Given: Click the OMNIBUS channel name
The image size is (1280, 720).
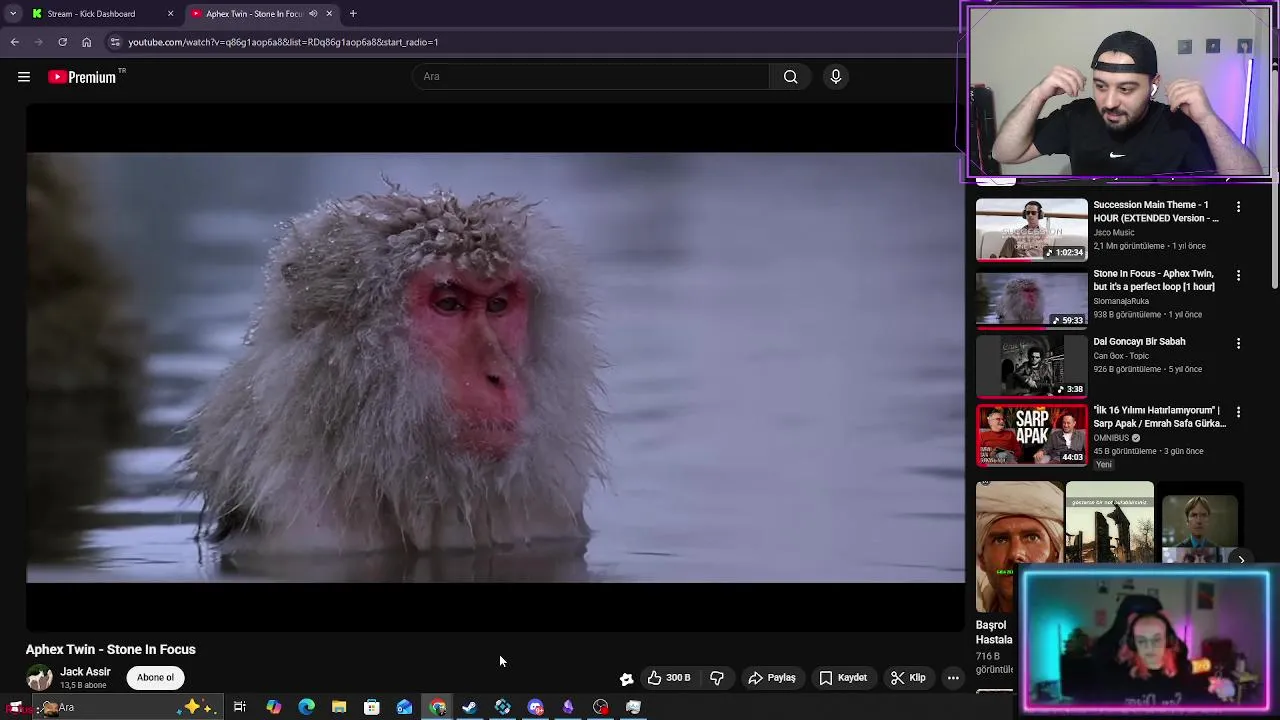Looking at the screenshot, I should click(1111, 438).
